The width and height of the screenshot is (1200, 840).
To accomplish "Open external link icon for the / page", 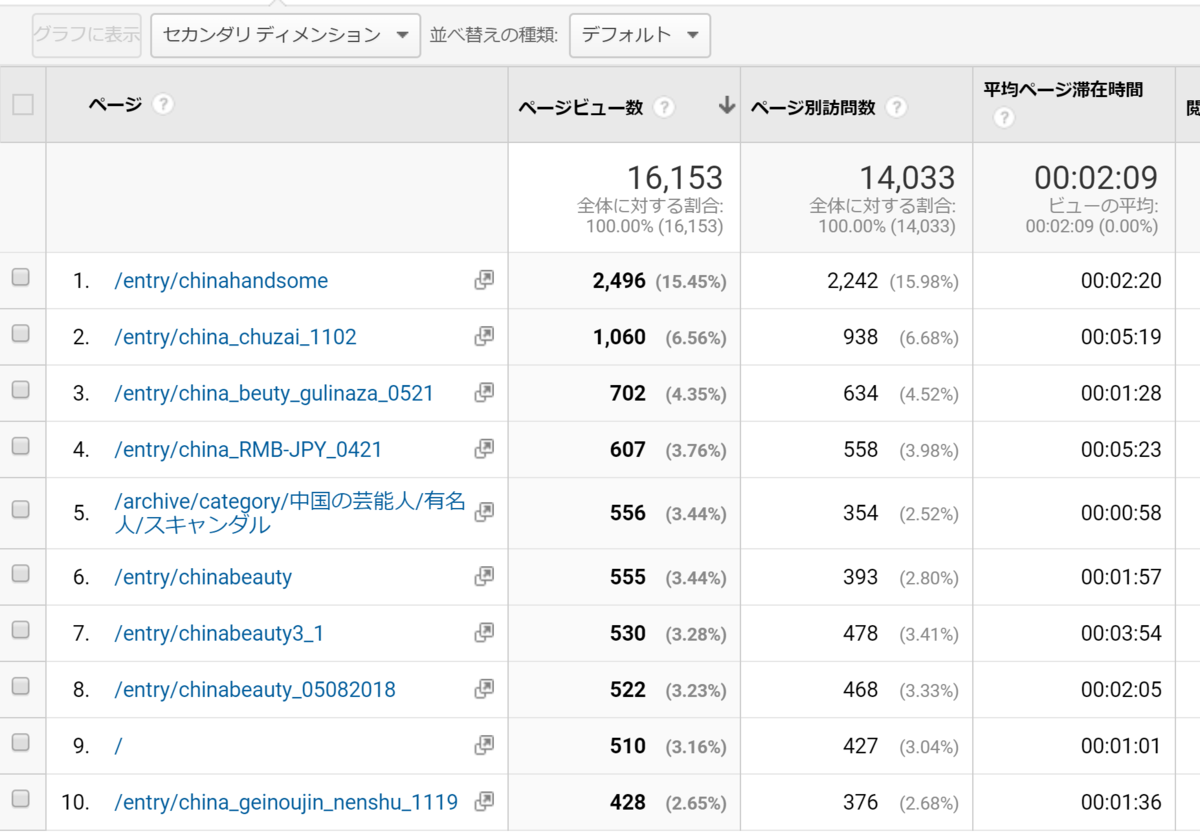I will point(484,745).
